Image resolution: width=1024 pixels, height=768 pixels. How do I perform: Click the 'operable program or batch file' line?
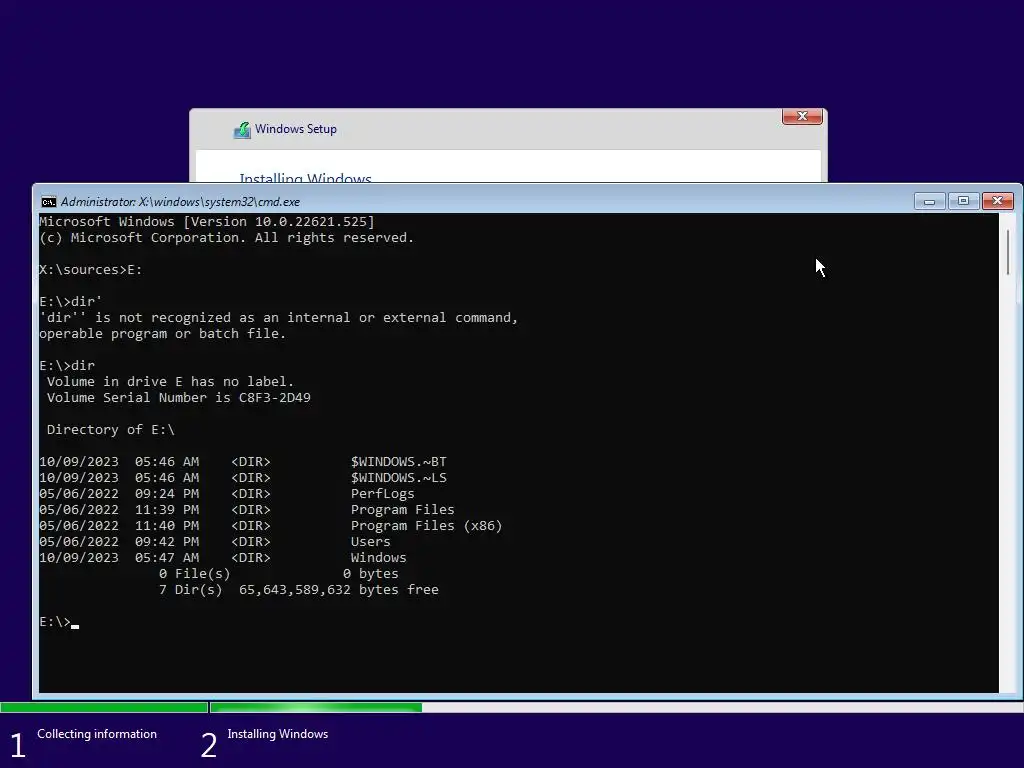[x=163, y=334]
